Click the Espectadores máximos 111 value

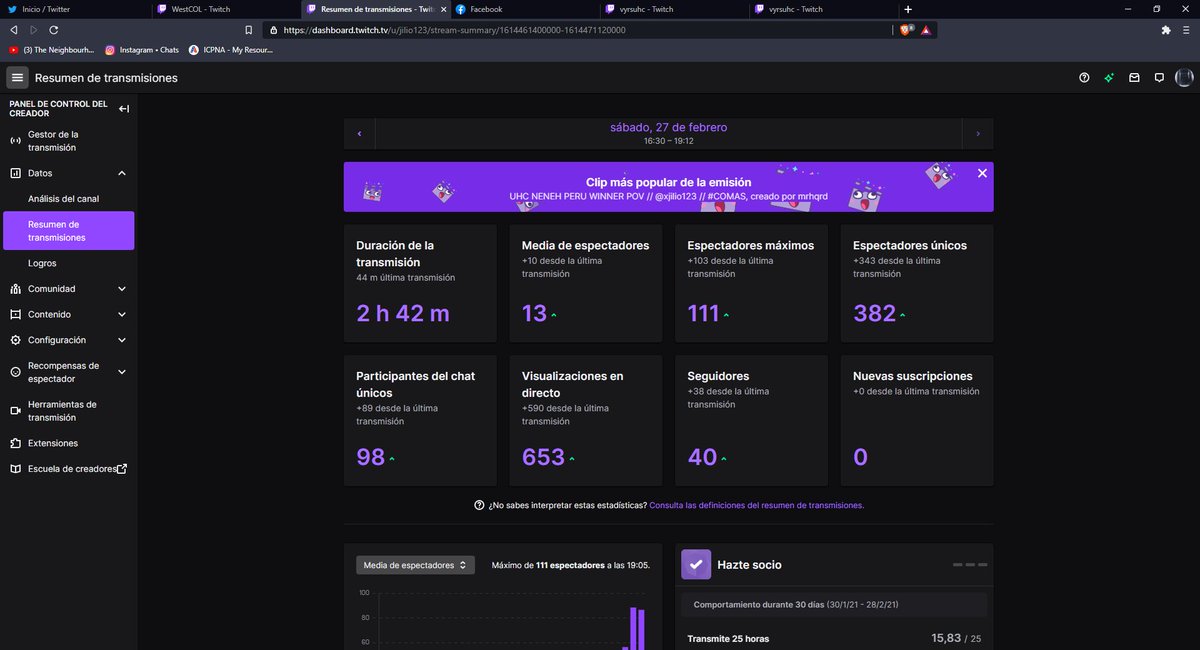(x=703, y=313)
